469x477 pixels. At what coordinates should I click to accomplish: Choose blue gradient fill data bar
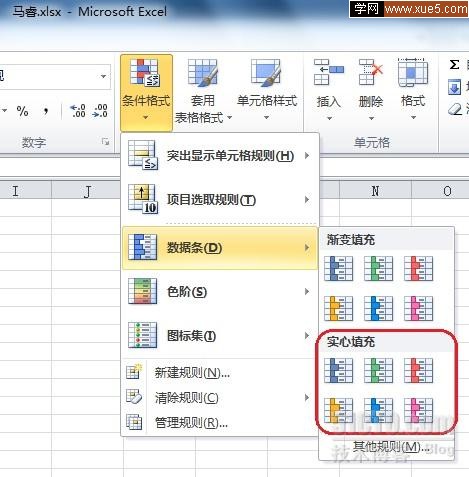click(338, 269)
